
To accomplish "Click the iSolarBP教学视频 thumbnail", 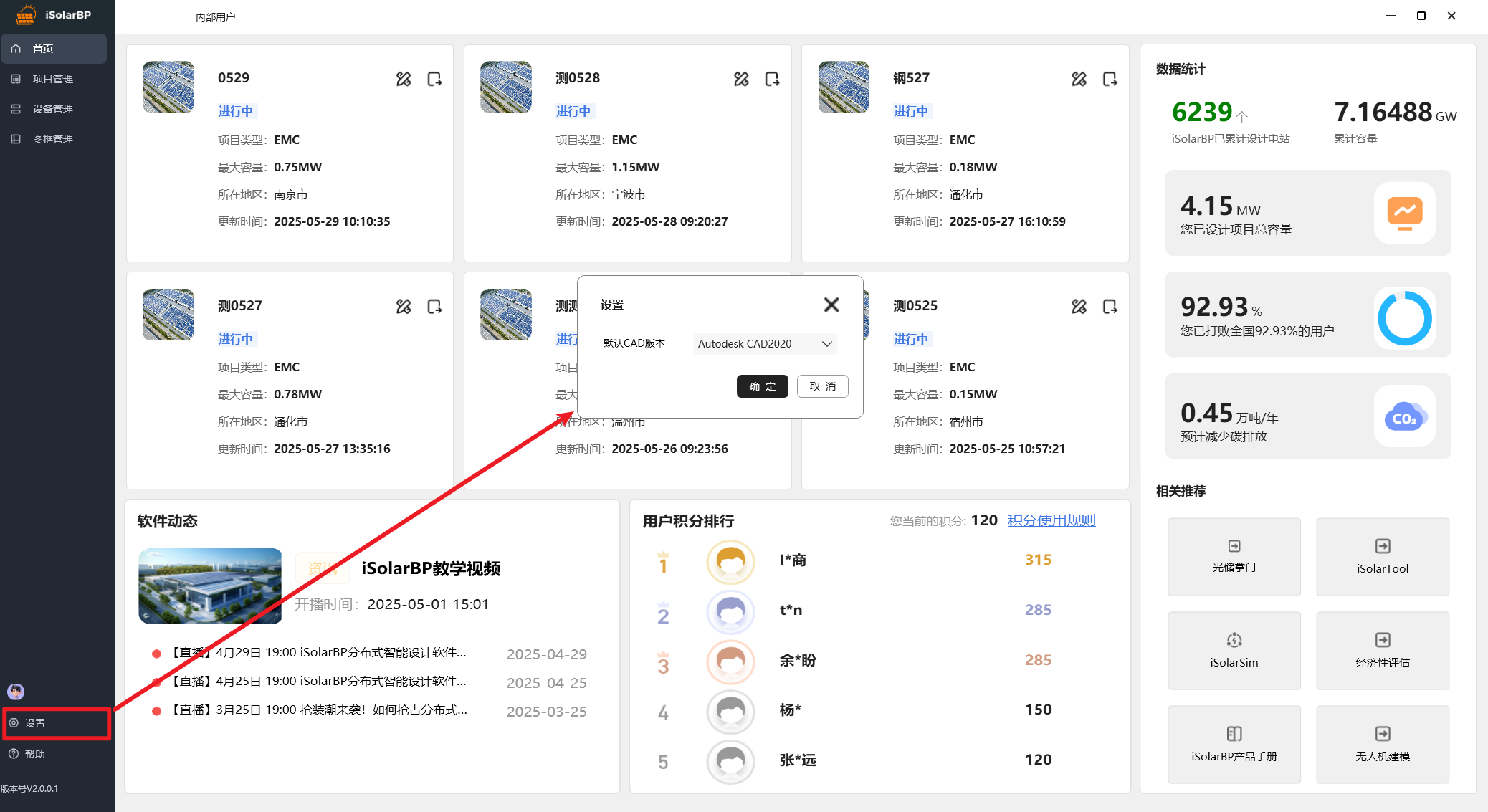I will pos(210,586).
